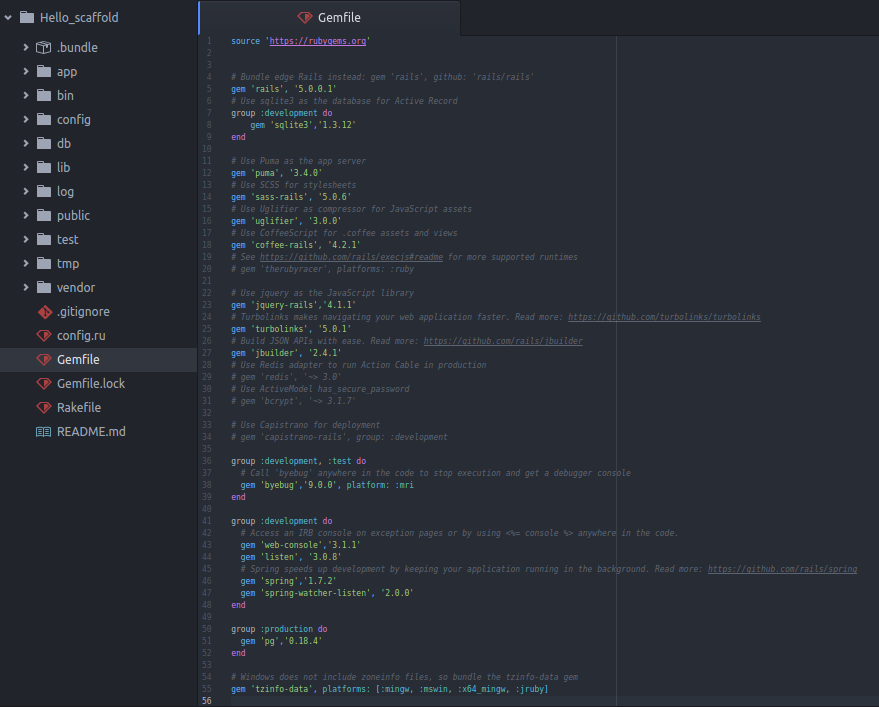The image size is (879, 707).
Task: Click the app folder icon
Action: (x=42, y=71)
